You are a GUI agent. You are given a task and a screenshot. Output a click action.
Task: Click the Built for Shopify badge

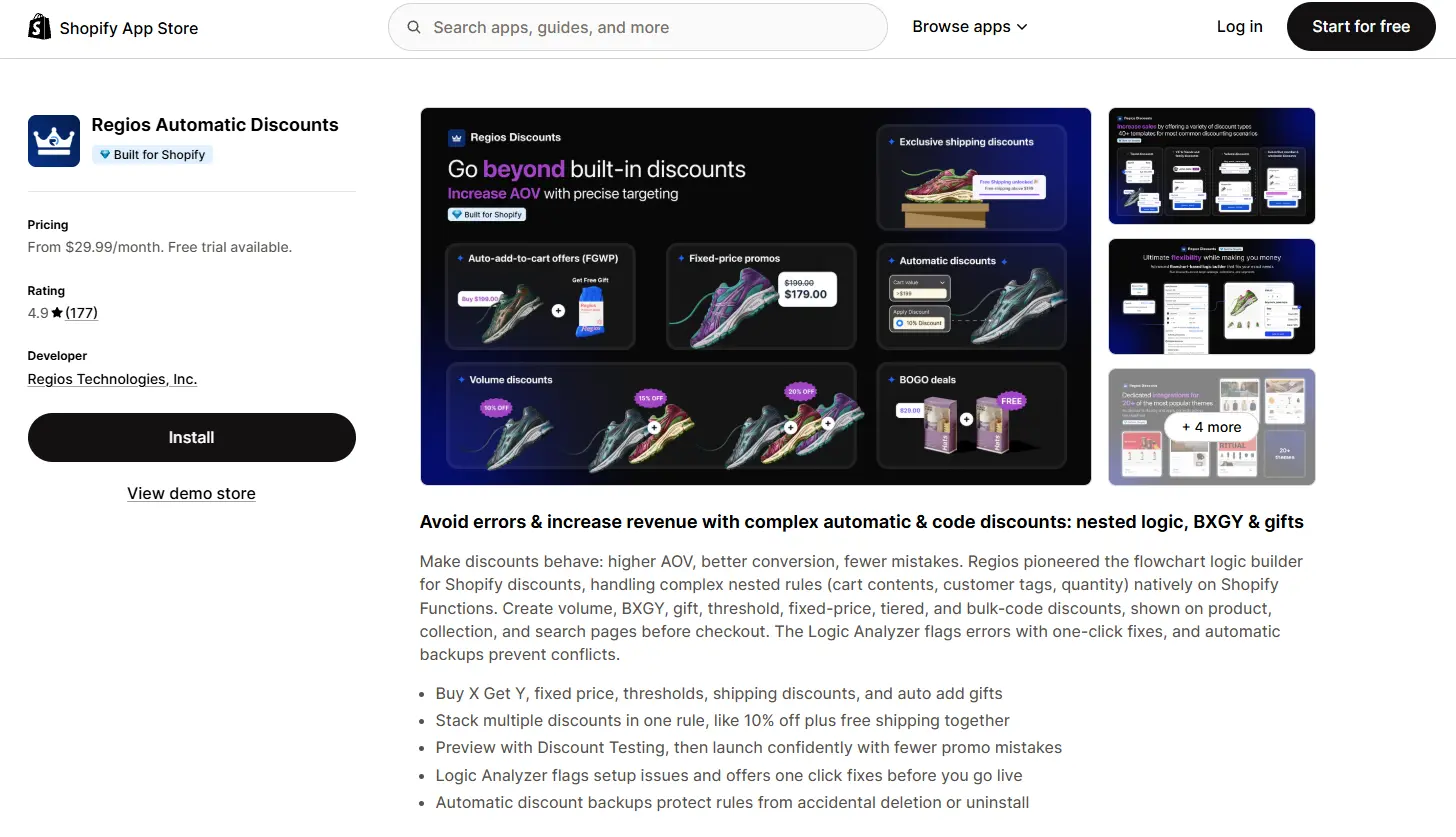pyautogui.click(x=152, y=155)
